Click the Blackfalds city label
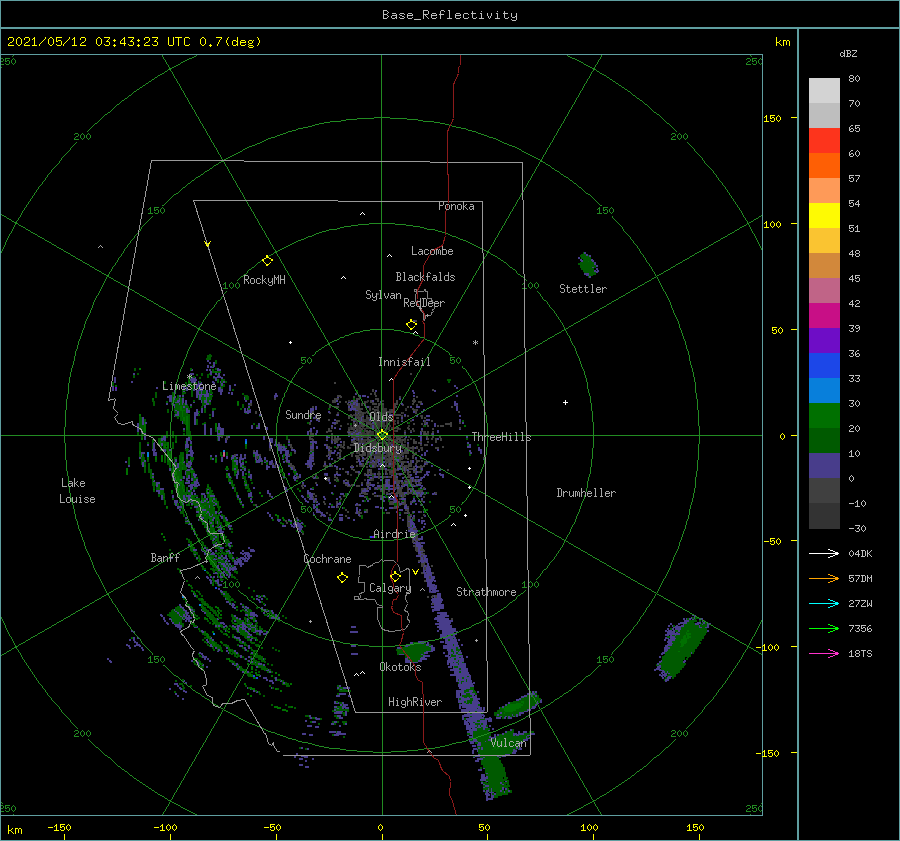 pyautogui.click(x=425, y=277)
